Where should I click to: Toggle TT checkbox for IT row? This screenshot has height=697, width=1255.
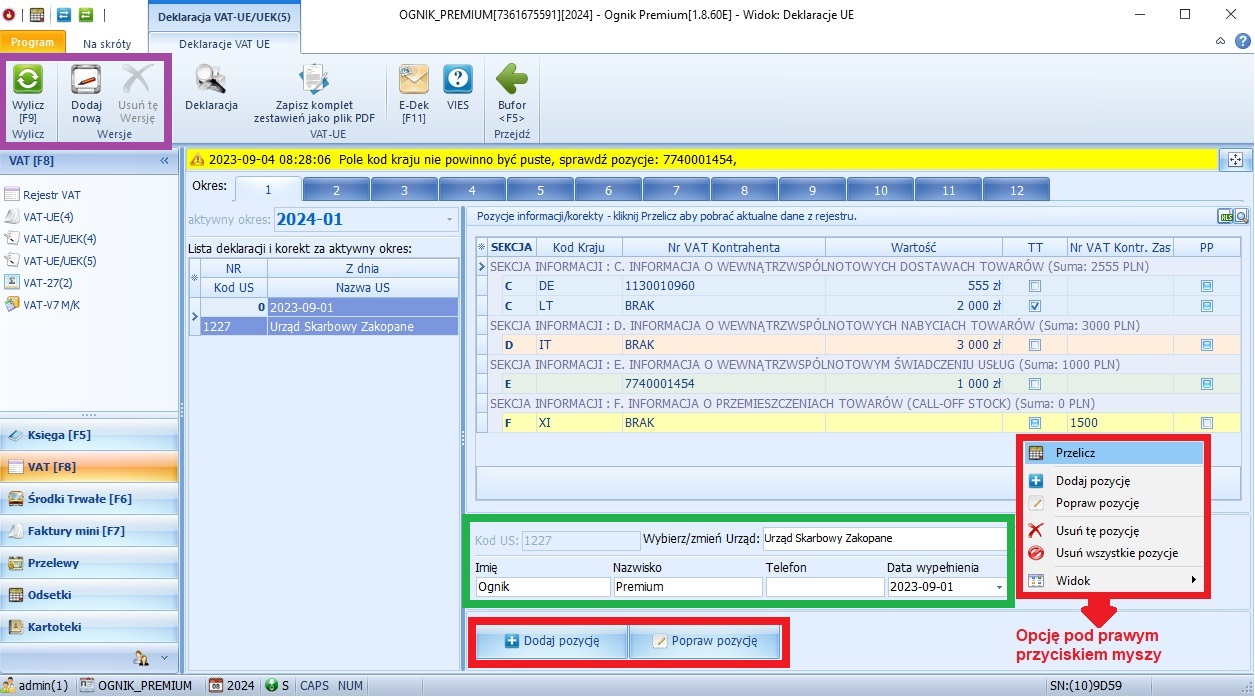(x=1035, y=345)
